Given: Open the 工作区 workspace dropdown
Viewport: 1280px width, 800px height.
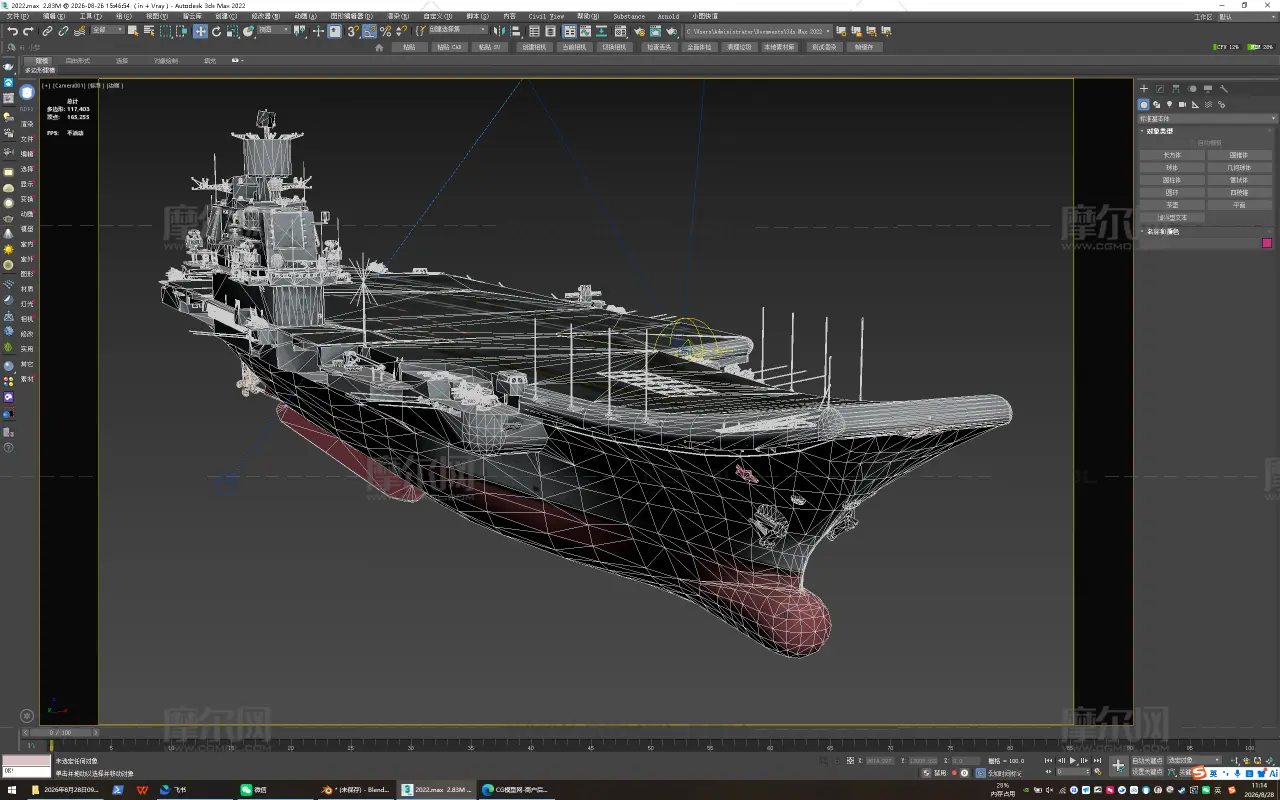Looking at the screenshot, I should [1246, 17].
